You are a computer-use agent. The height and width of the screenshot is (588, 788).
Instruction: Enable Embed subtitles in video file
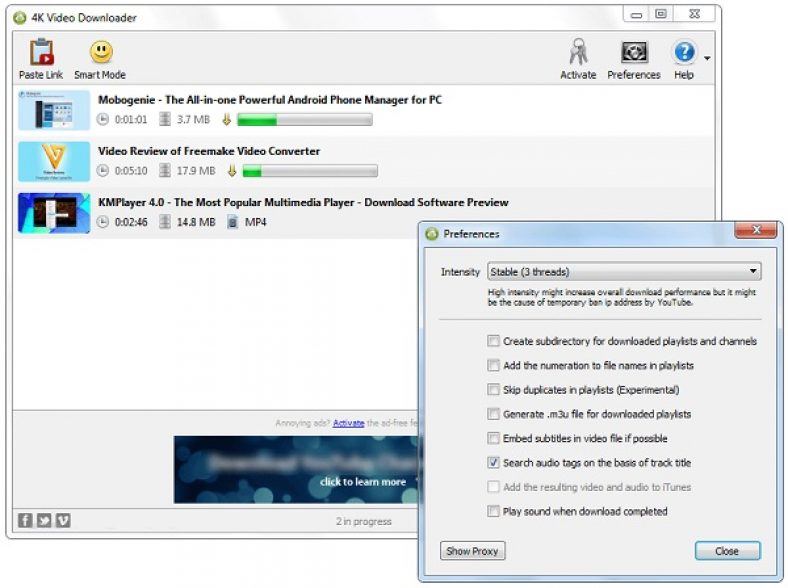coord(493,438)
